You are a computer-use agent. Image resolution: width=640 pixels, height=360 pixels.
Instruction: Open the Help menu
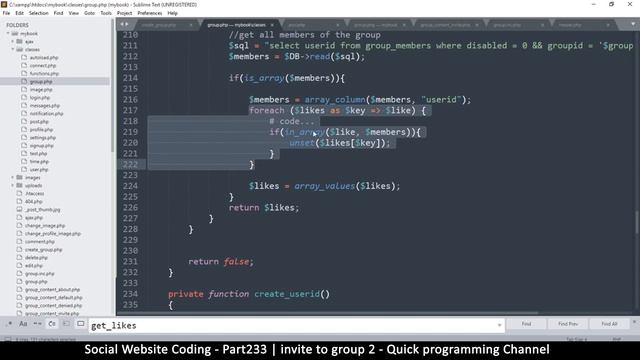coord(172,13)
